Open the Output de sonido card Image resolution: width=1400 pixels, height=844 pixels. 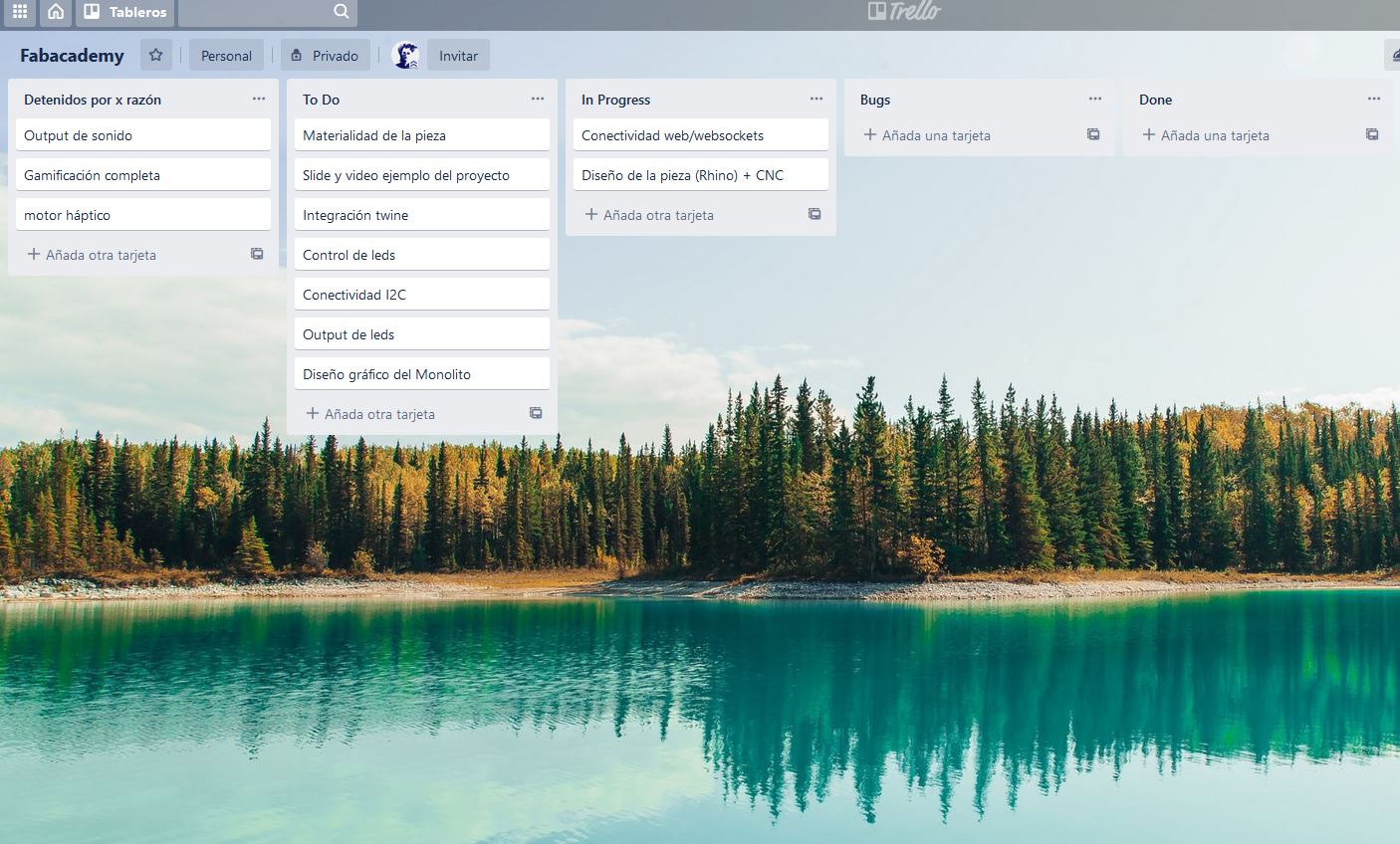pos(143,135)
